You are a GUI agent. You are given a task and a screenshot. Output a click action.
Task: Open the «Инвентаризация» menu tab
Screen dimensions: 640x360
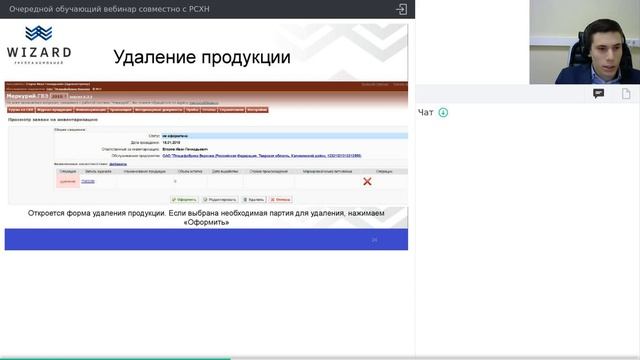[x=91, y=110]
